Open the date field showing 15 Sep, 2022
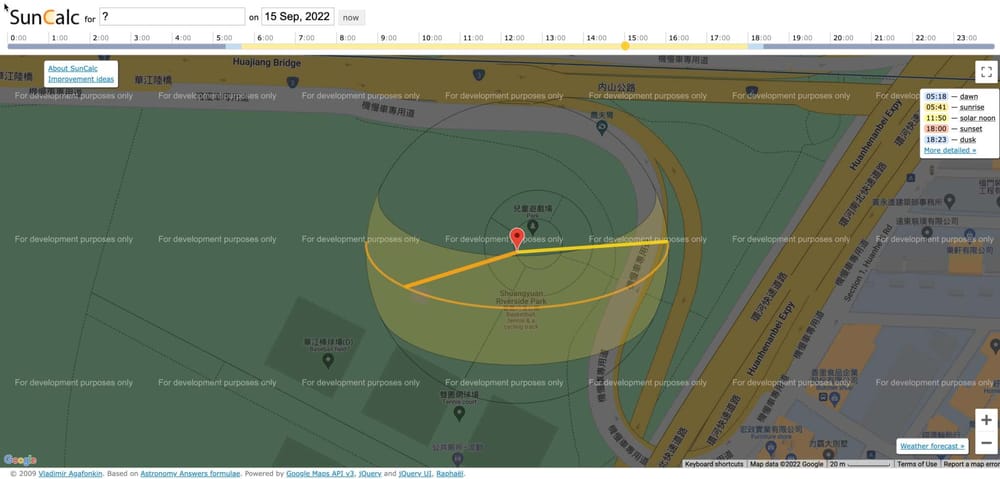The height and width of the screenshot is (479, 1000). [297, 17]
